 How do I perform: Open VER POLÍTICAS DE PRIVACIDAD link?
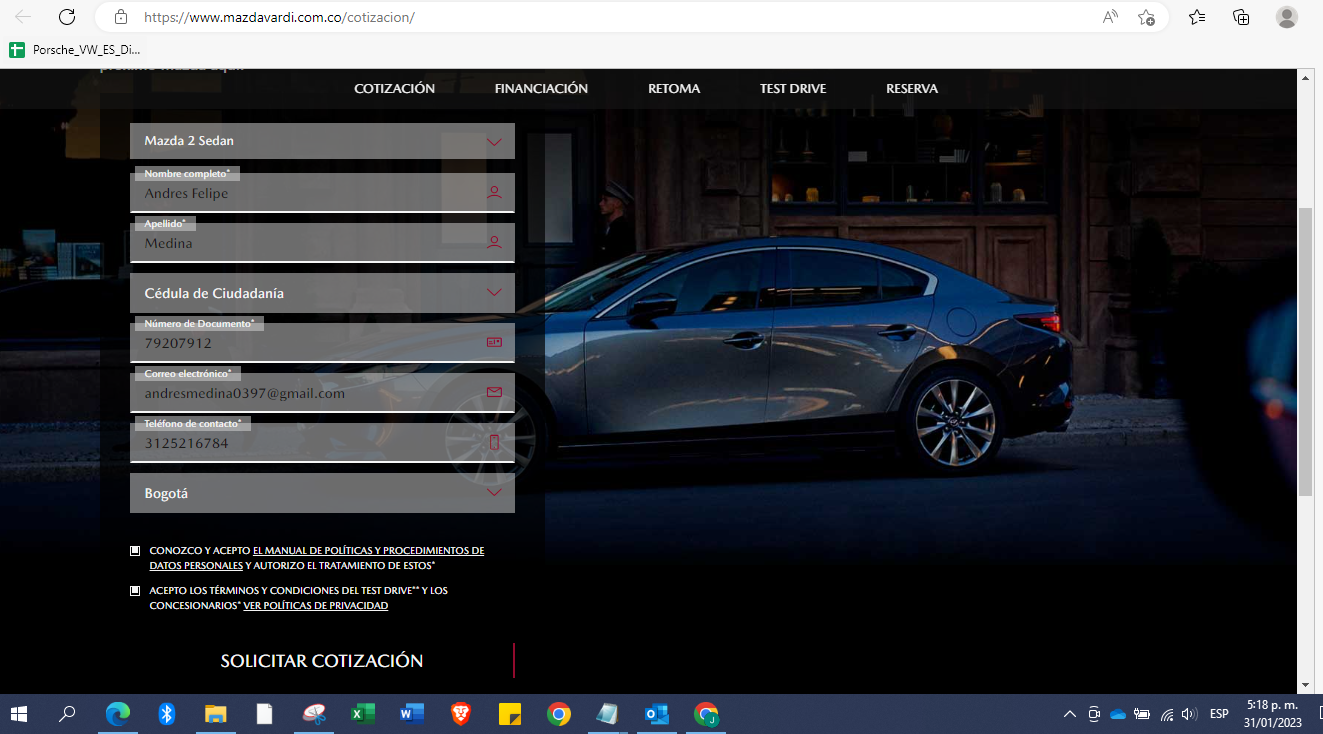point(316,606)
